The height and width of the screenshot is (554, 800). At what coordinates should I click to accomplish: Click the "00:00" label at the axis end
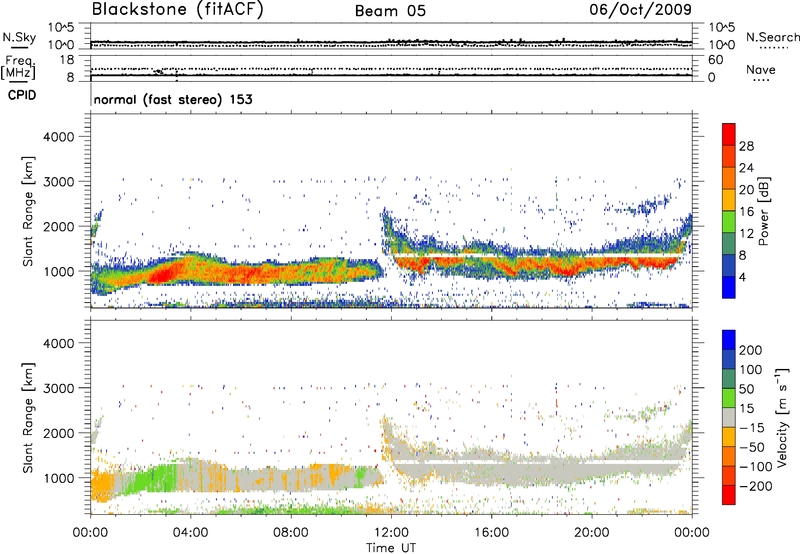pyautogui.click(x=692, y=533)
